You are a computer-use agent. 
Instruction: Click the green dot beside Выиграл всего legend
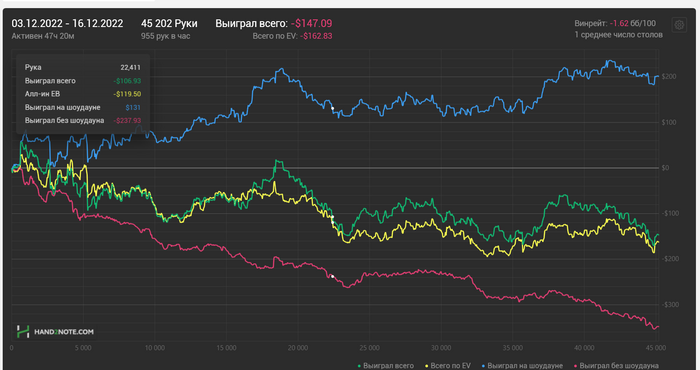tap(359, 366)
